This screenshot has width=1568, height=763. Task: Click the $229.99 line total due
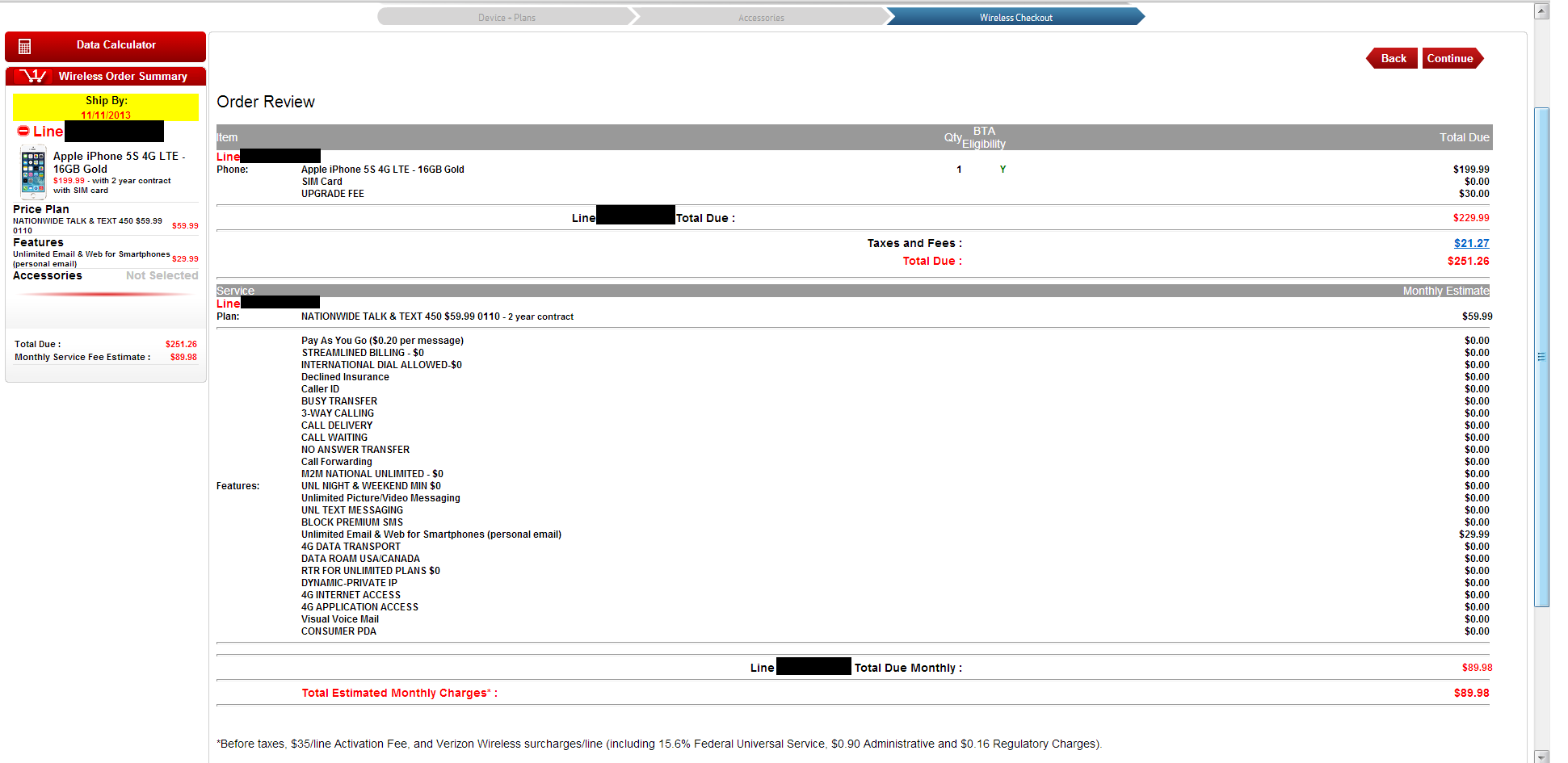pos(1471,218)
